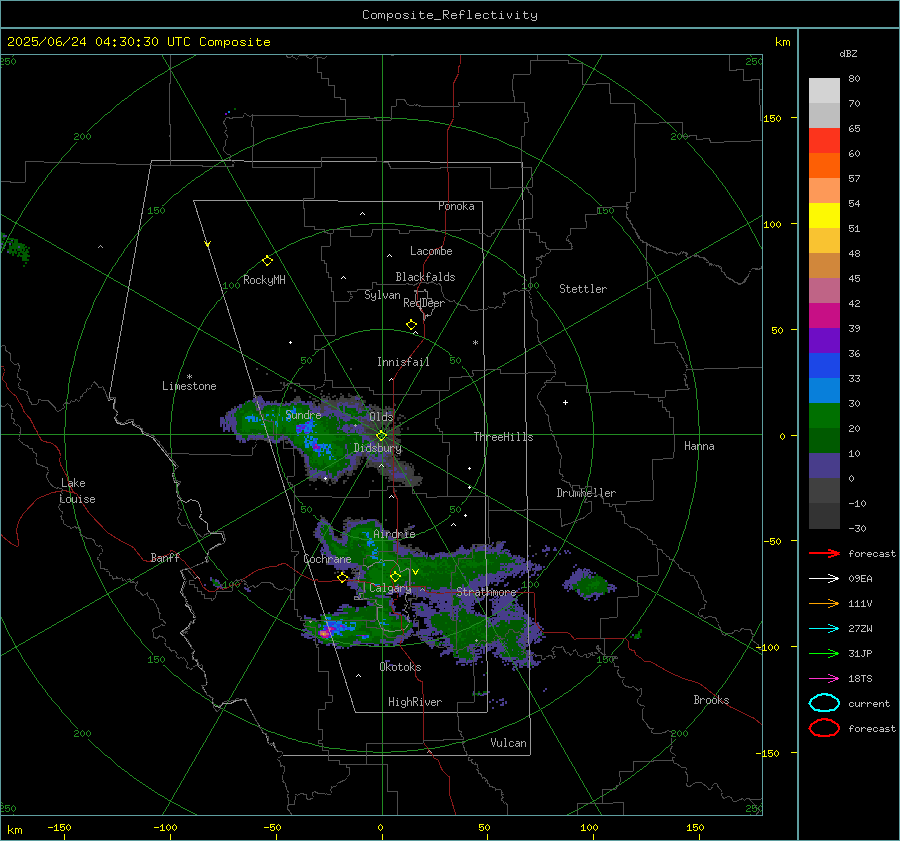
Task: Click the magenta 18TS arrow legend icon
Action: 824,679
